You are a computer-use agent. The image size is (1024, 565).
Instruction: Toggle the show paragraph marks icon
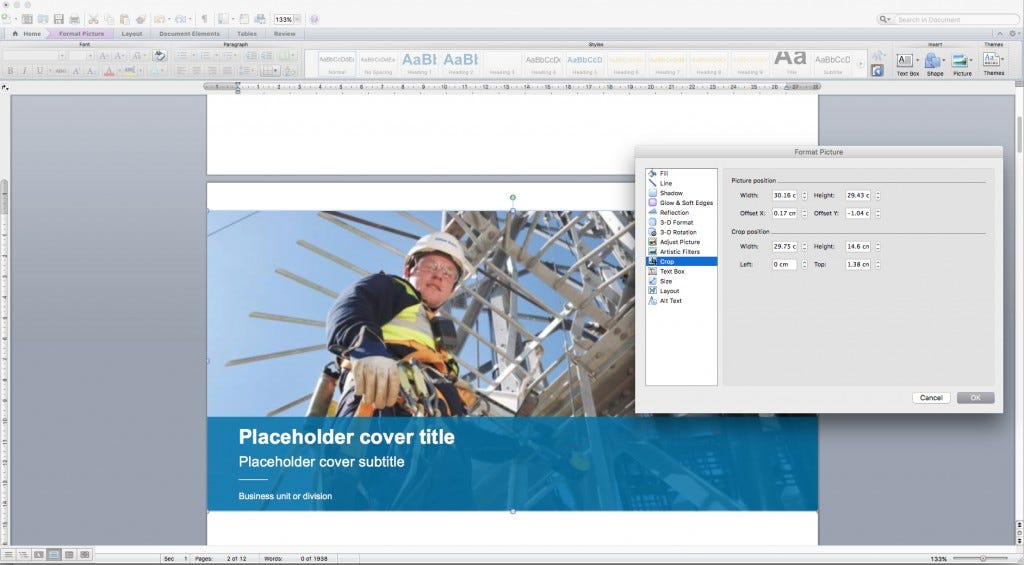click(x=204, y=19)
